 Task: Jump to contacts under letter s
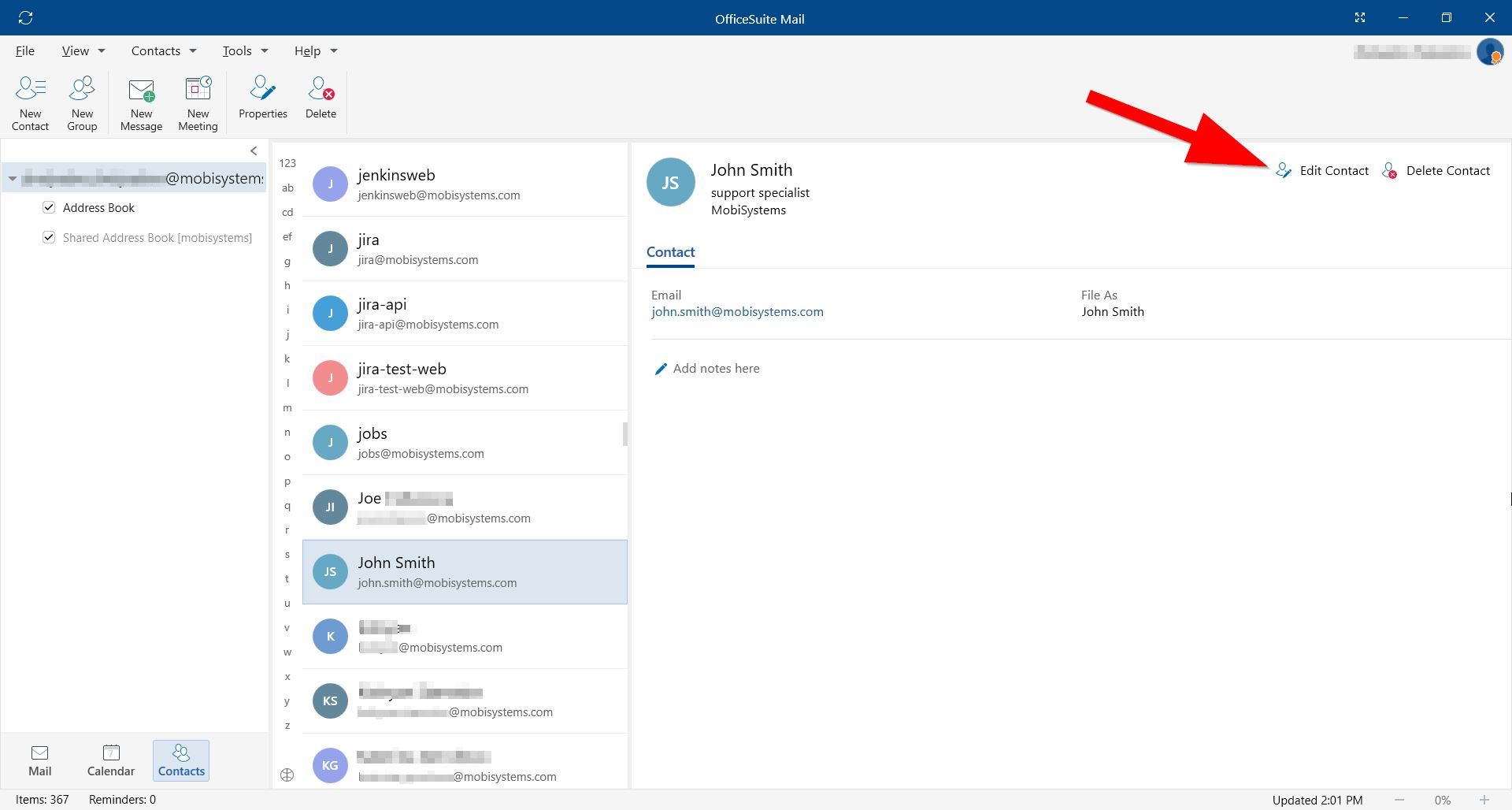[x=287, y=554]
